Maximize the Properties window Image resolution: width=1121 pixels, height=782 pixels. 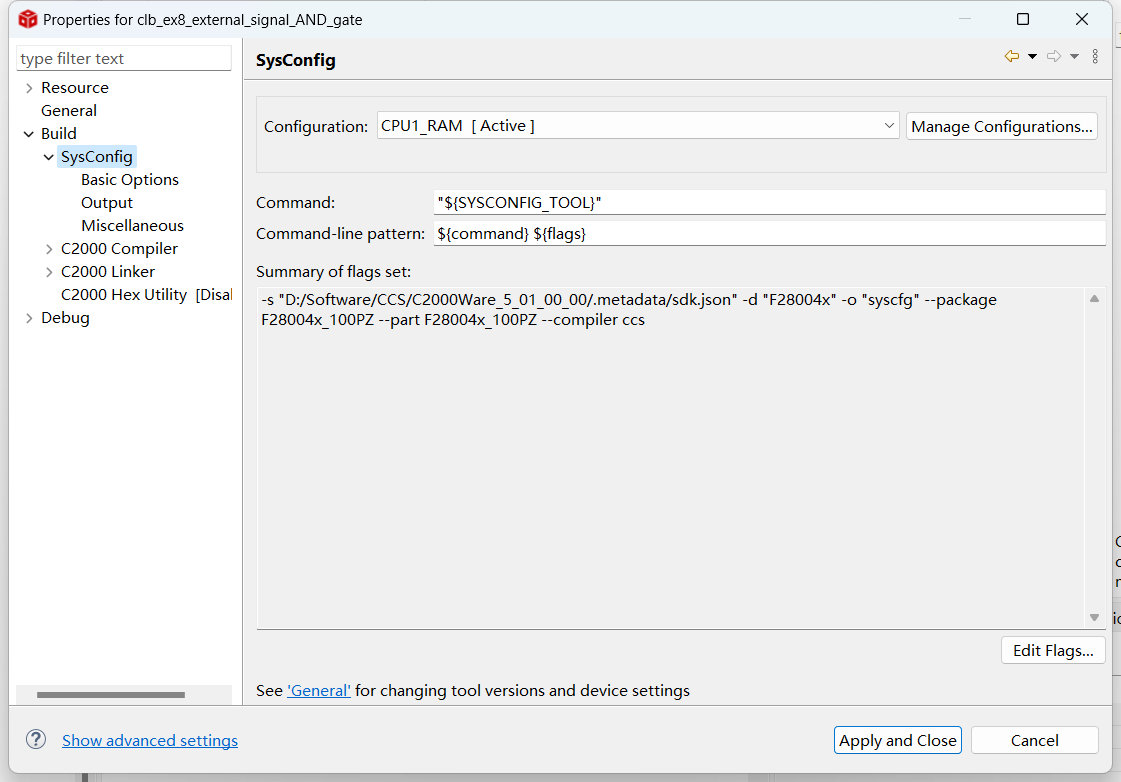pos(1023,19)
